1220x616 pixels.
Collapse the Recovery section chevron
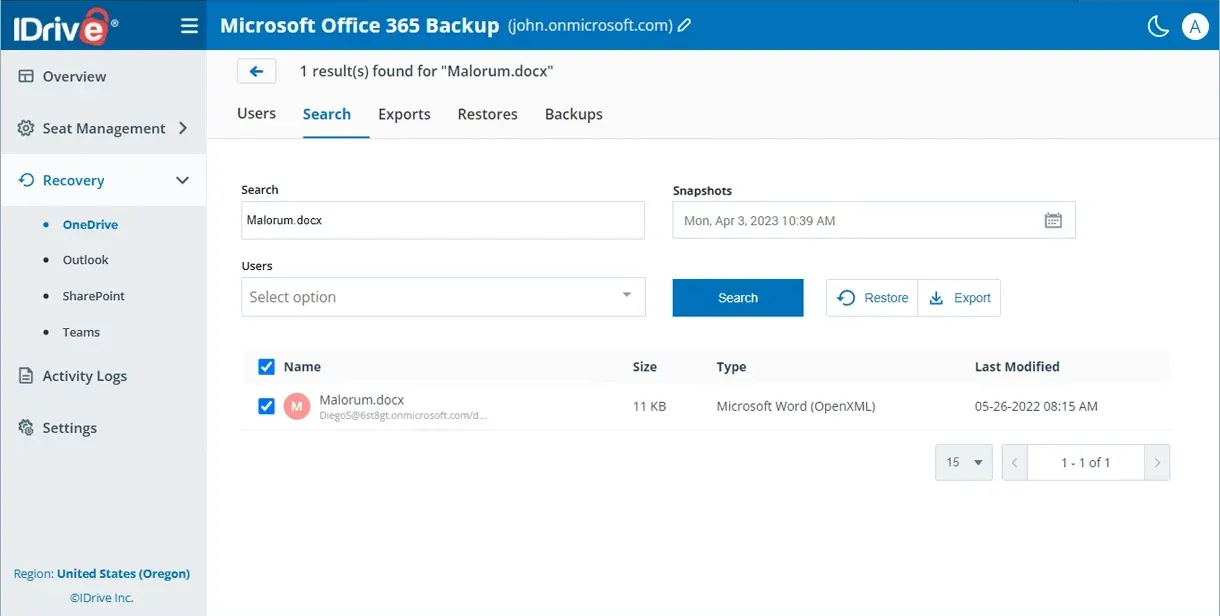[x=182, y=180]
